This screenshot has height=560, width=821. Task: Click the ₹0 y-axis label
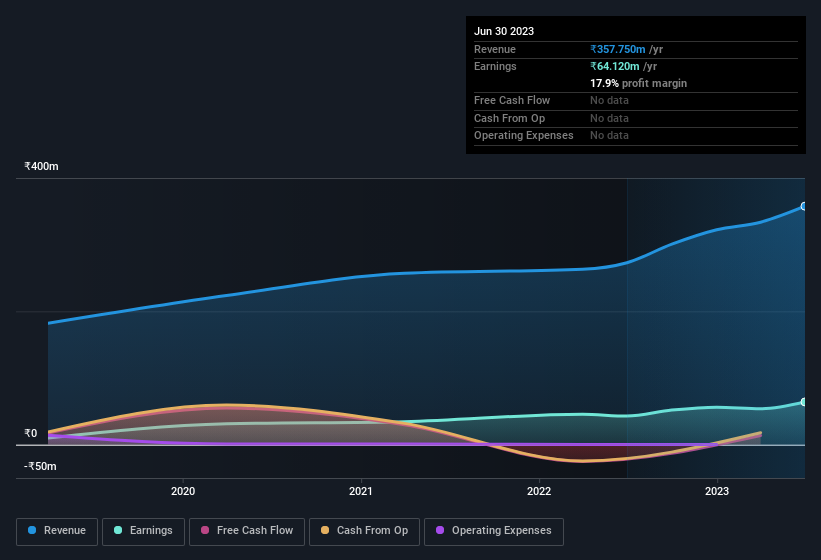(31, 433)
